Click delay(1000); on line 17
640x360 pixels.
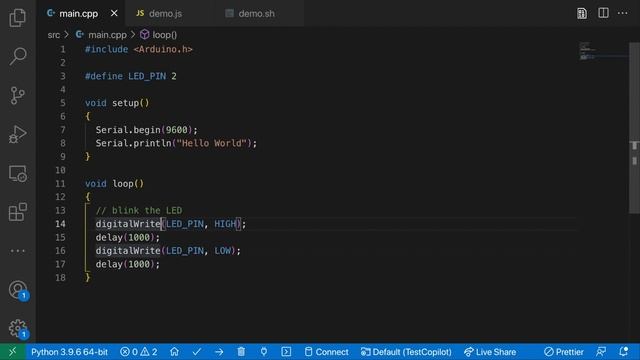[128, 264]
